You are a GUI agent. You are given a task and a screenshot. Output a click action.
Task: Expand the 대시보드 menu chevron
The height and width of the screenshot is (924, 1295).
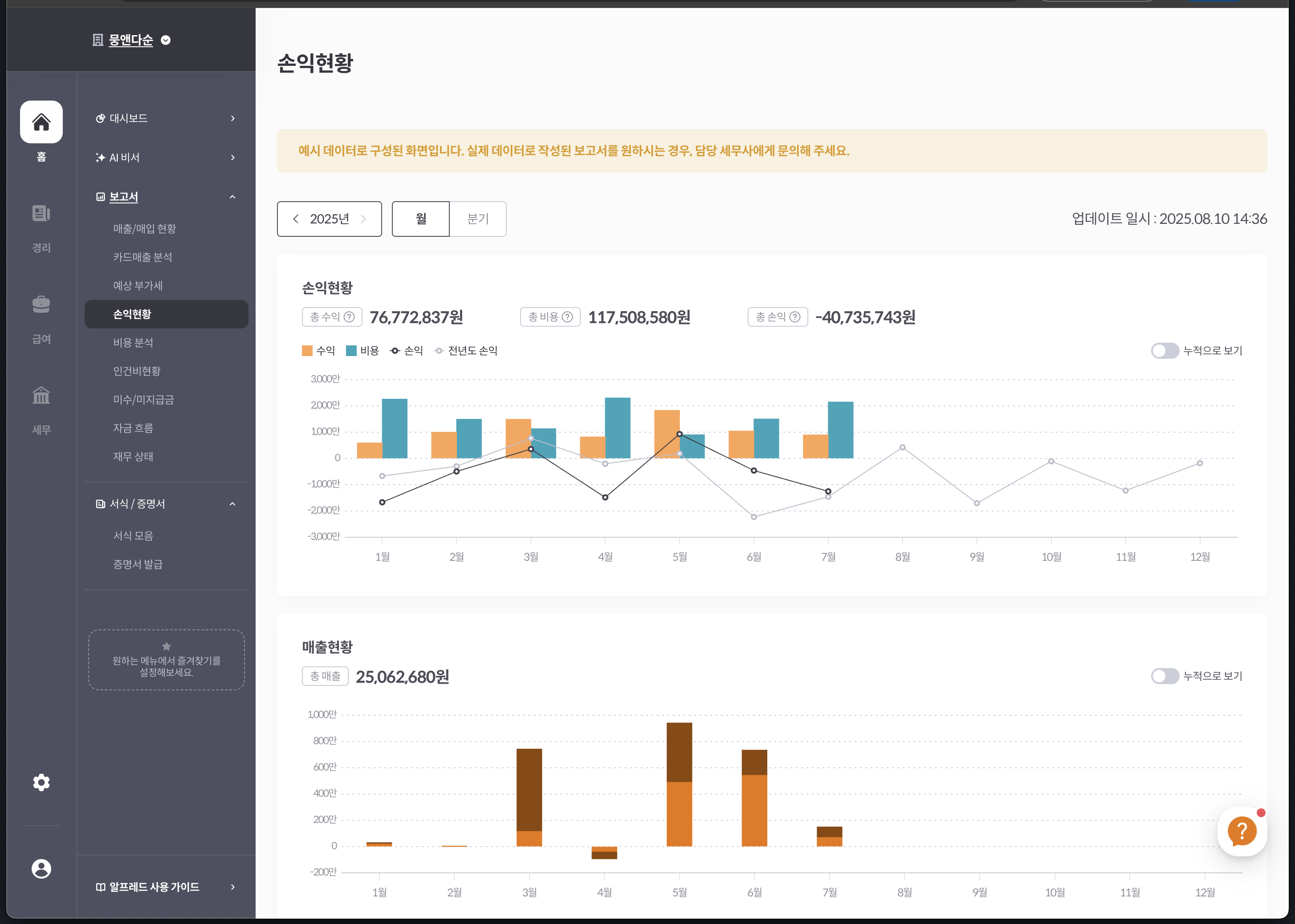pos(232,118)
